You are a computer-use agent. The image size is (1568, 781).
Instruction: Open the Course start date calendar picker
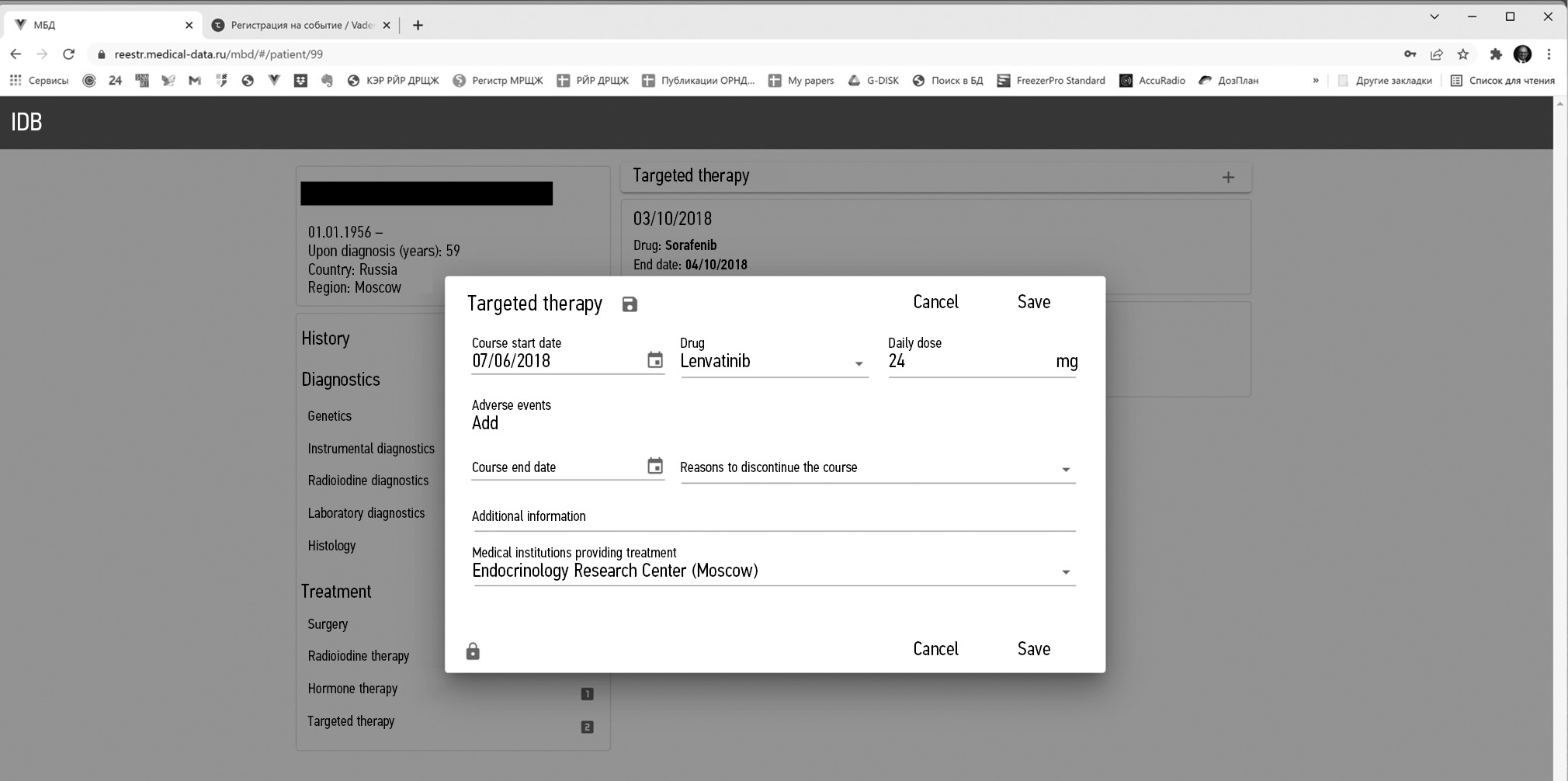pyautogui.click(x=655, y=360)
